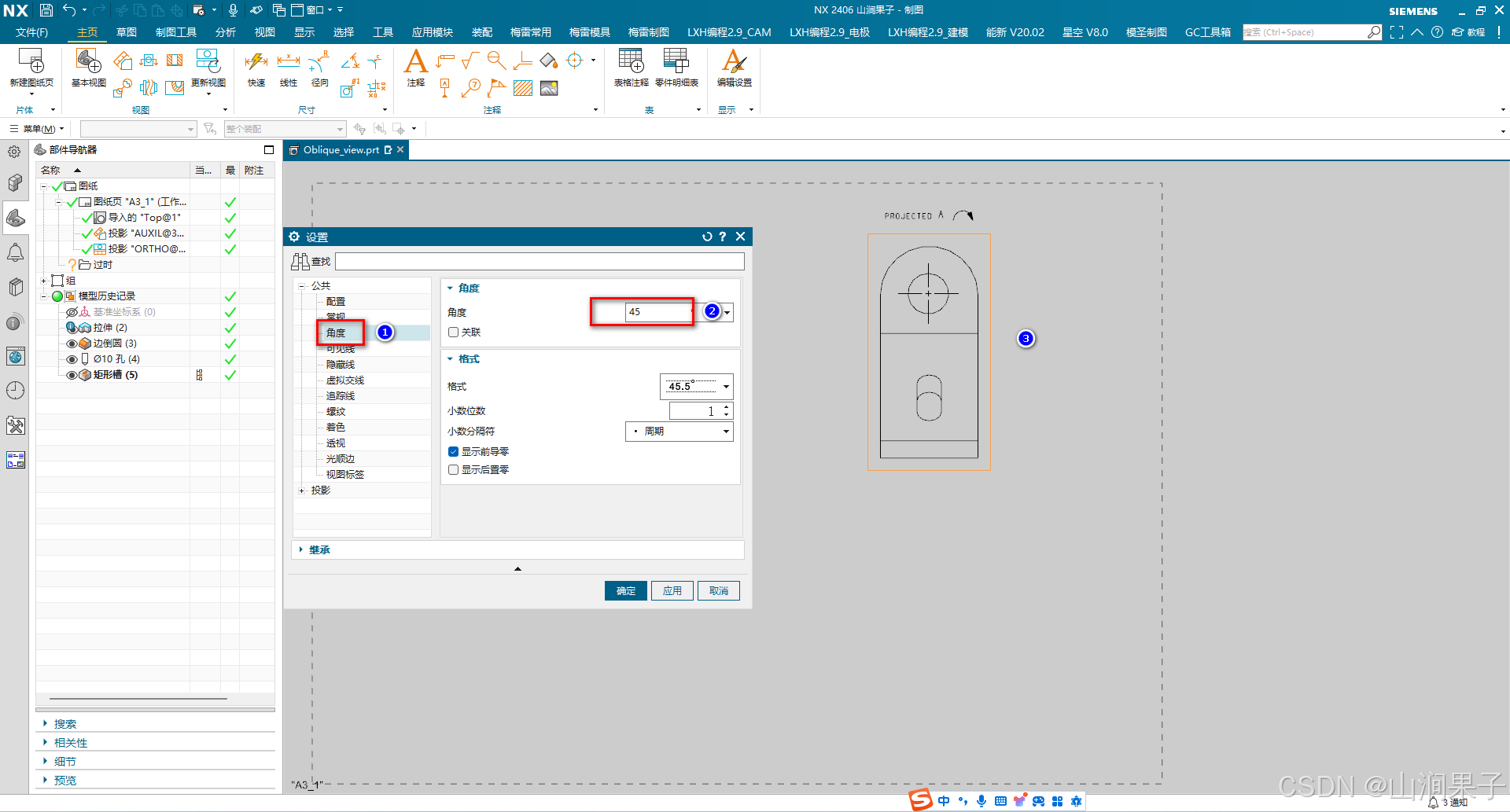Select the Linear dimension (线性) tool
The width and height of the screenshot is (1510, 812).
point(289,68)
